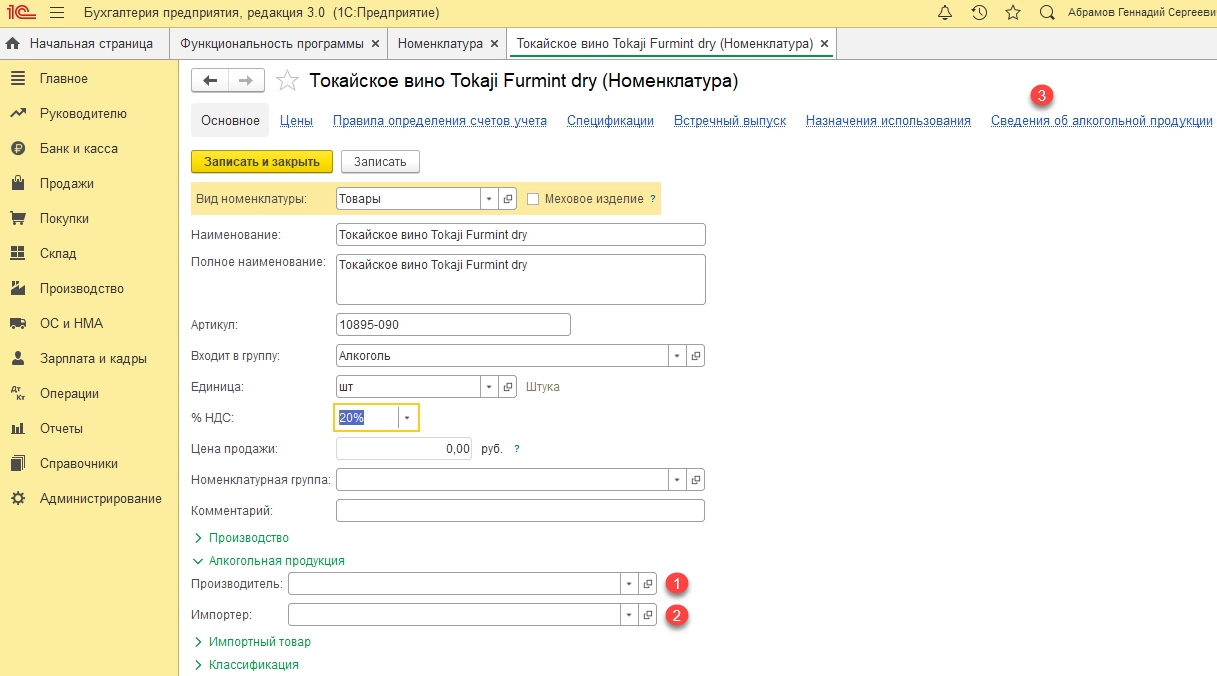Image resolution: width=1217 pixels, height=676 pixels.
Task: Open Администрирование section in sidebar
Action: 100,499
